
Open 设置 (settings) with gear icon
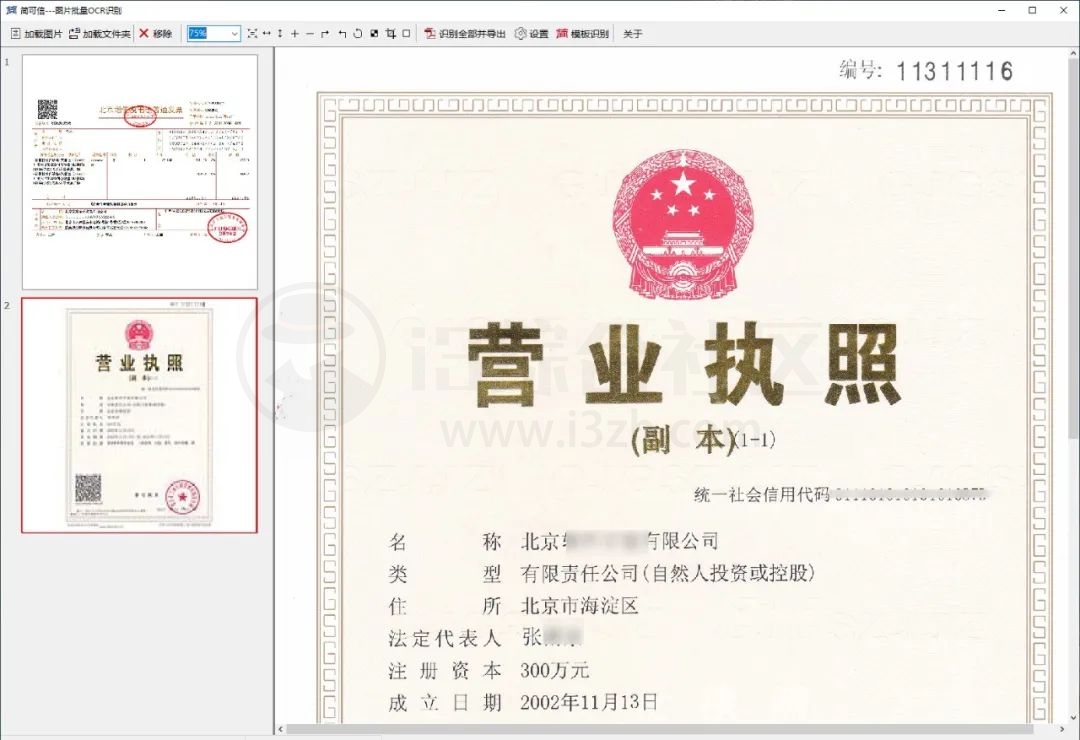tap(531, 33)
